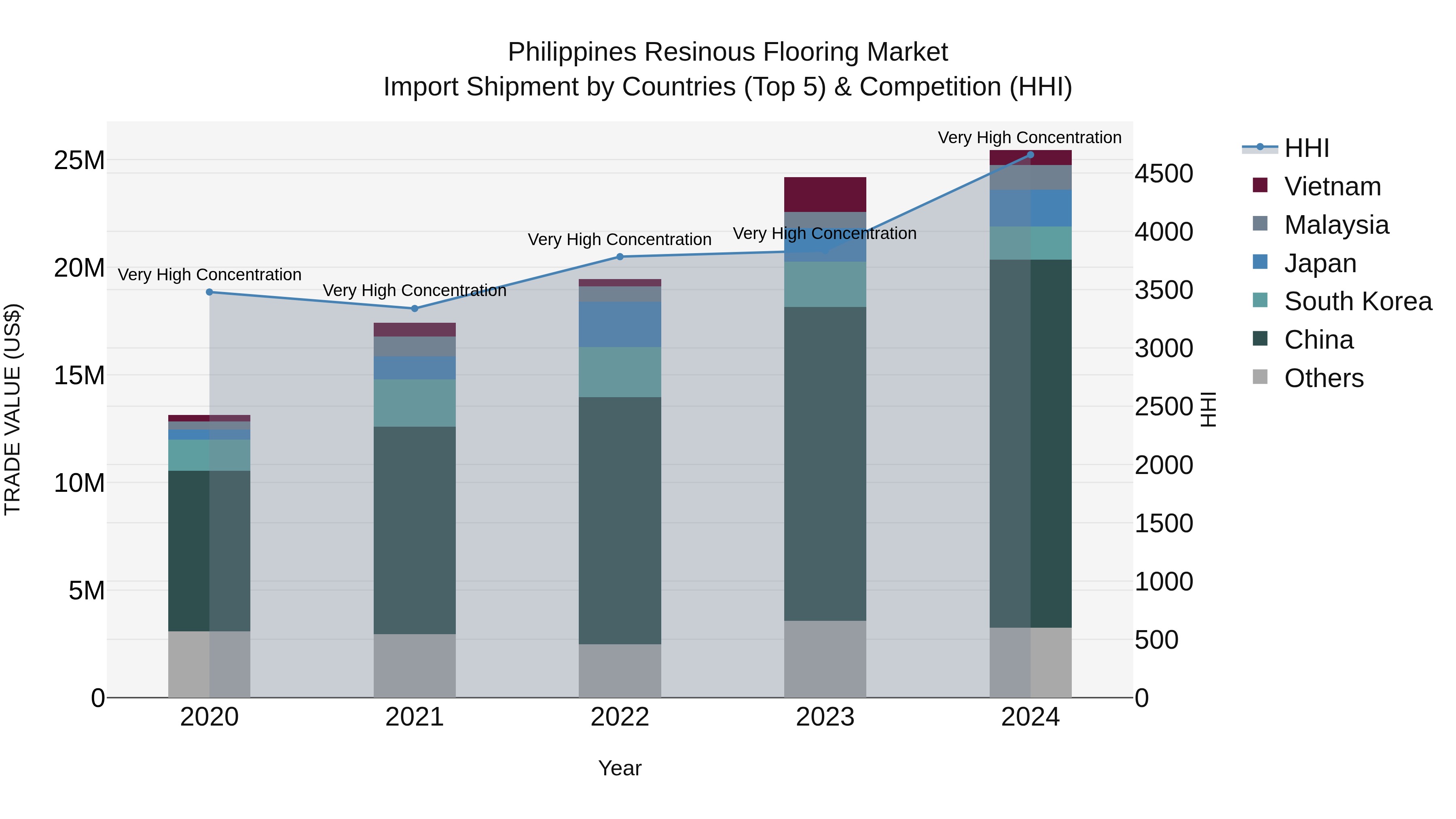This screenshot has height=819, width=1456.
Task: Toggle the HHI legend entry
Action: click(x=1285, y=148)
